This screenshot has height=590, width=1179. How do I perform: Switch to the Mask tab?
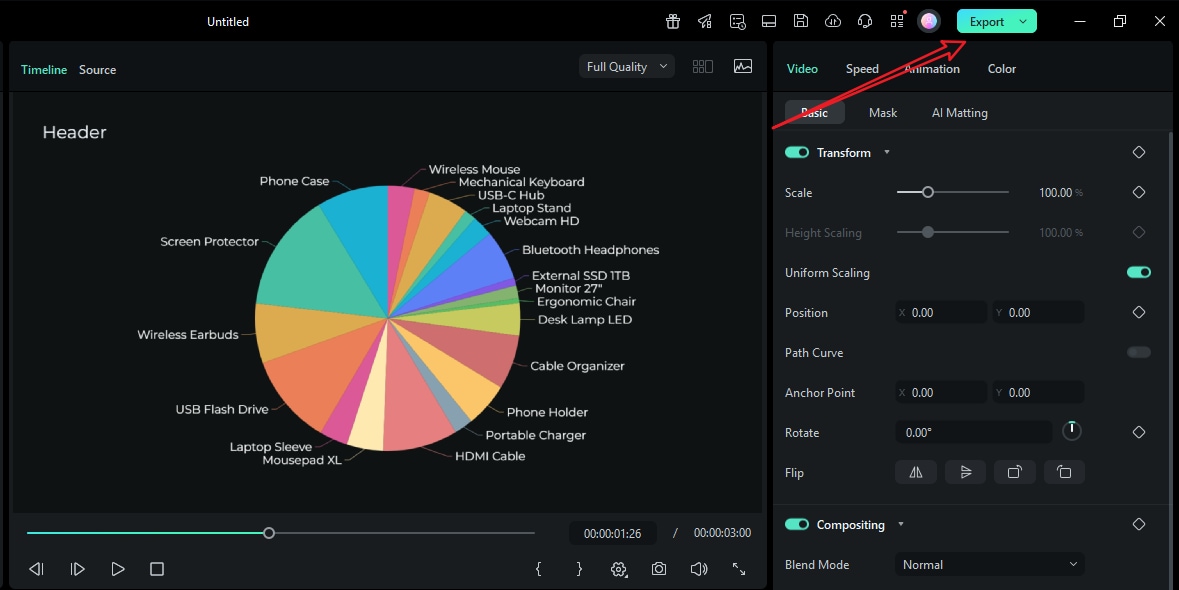pos(883,112)
